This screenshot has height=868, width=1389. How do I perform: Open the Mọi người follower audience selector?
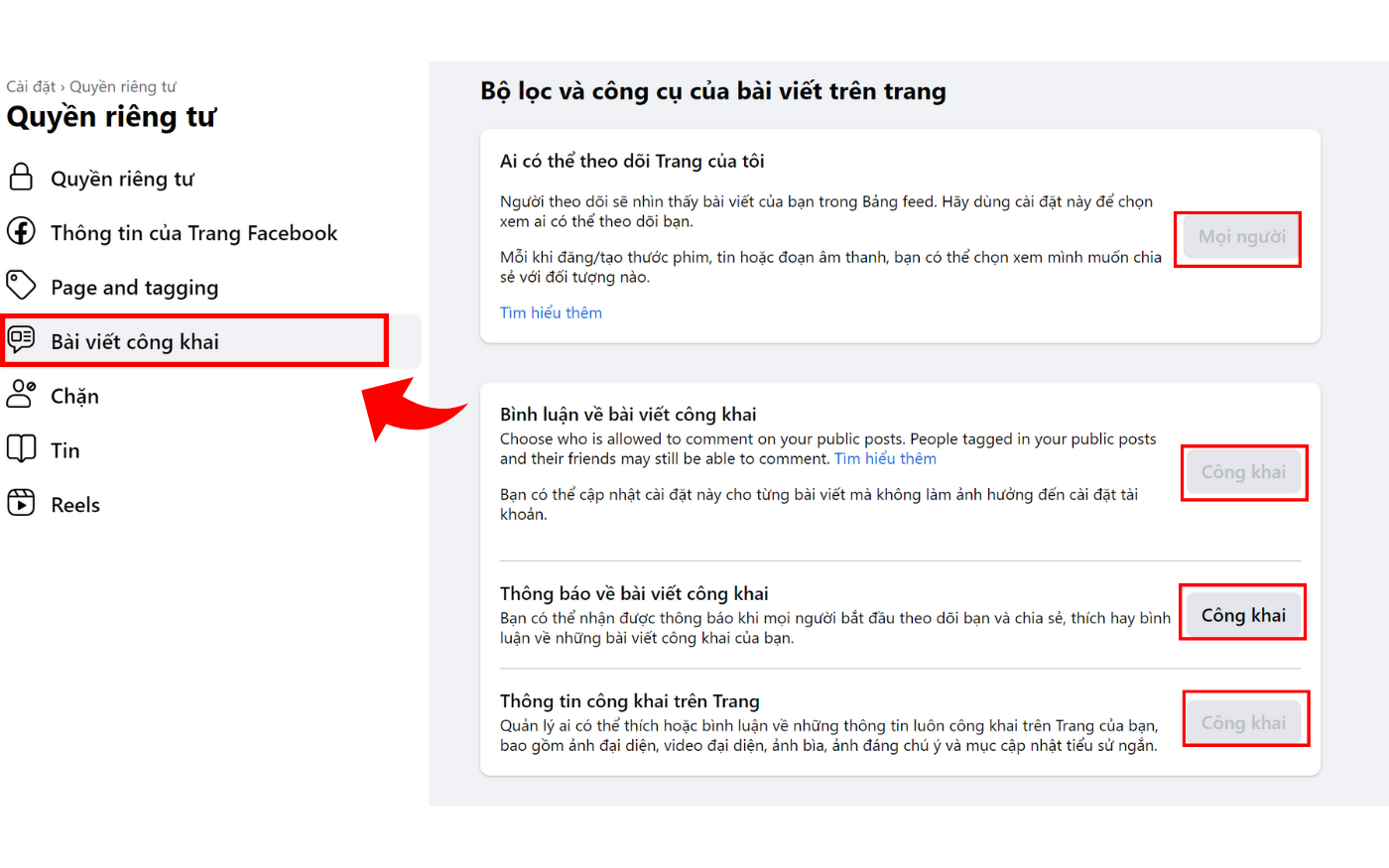tap(1241, 237)
